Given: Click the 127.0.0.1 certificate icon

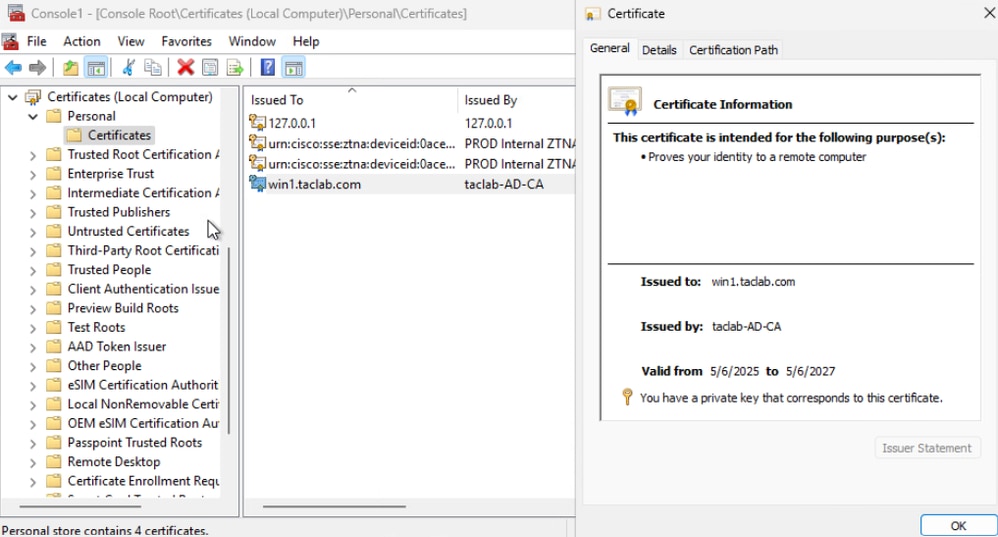Looking at the screenshot, I should [257, 122].
